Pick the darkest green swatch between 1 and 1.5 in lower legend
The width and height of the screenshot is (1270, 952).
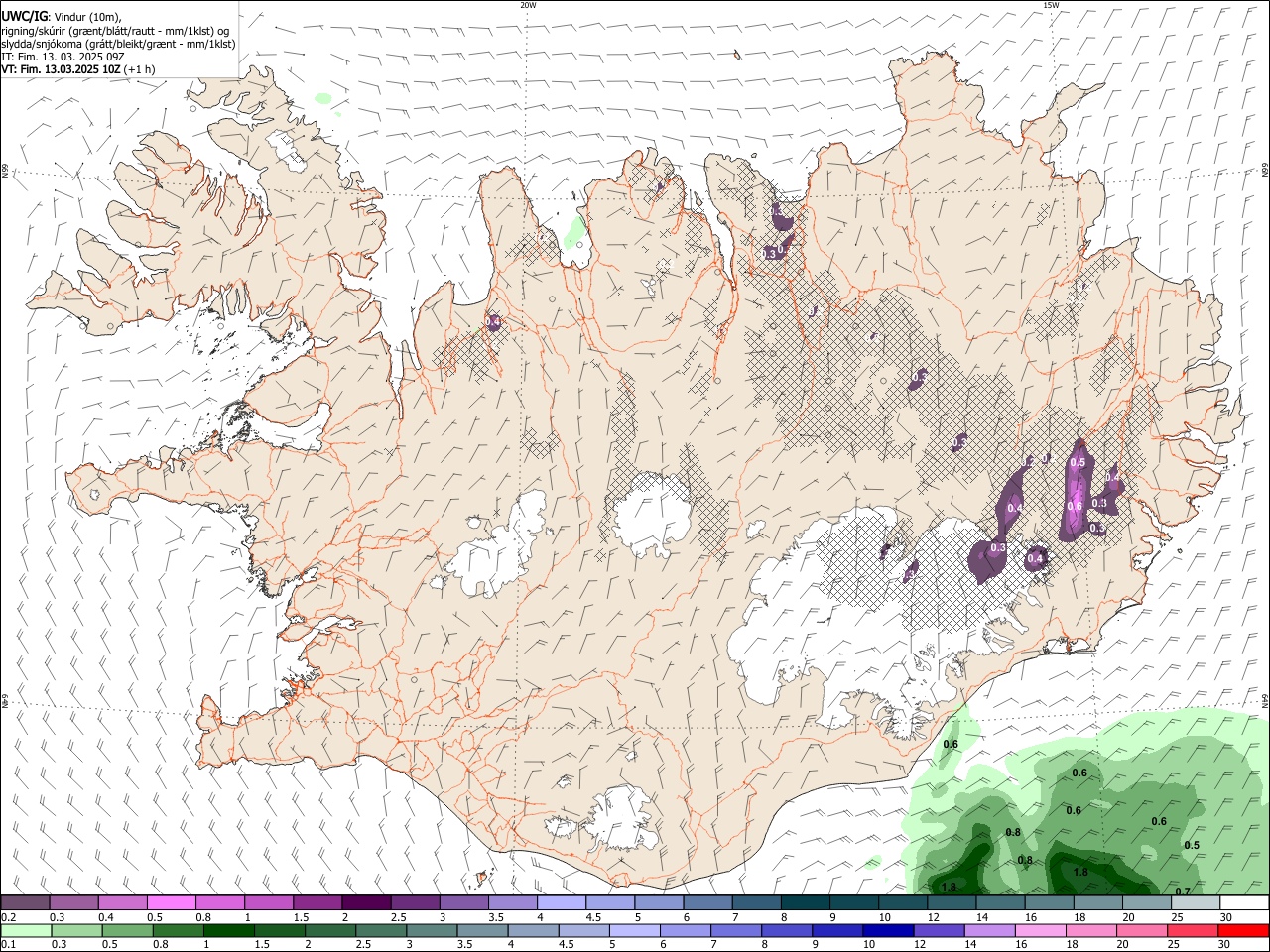(x=227, y=930)
